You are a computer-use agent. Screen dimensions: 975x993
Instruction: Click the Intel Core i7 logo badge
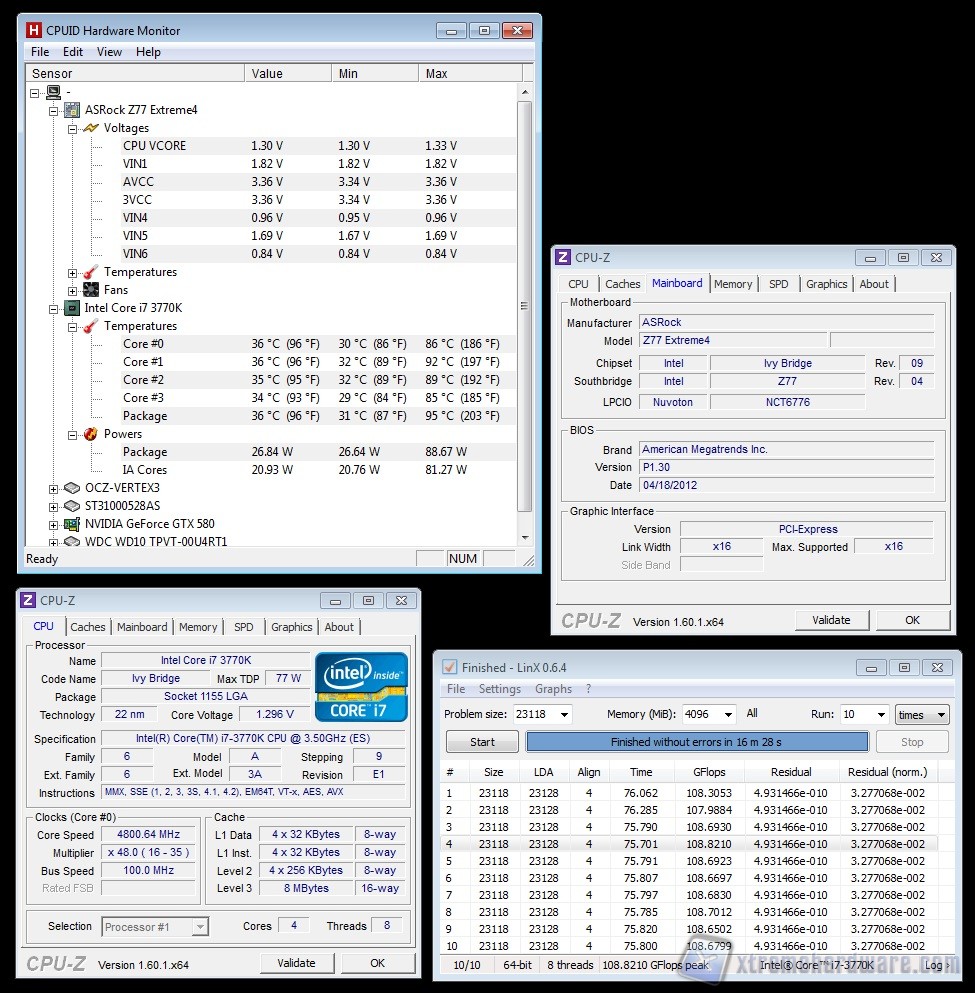(x=361, y=686)
